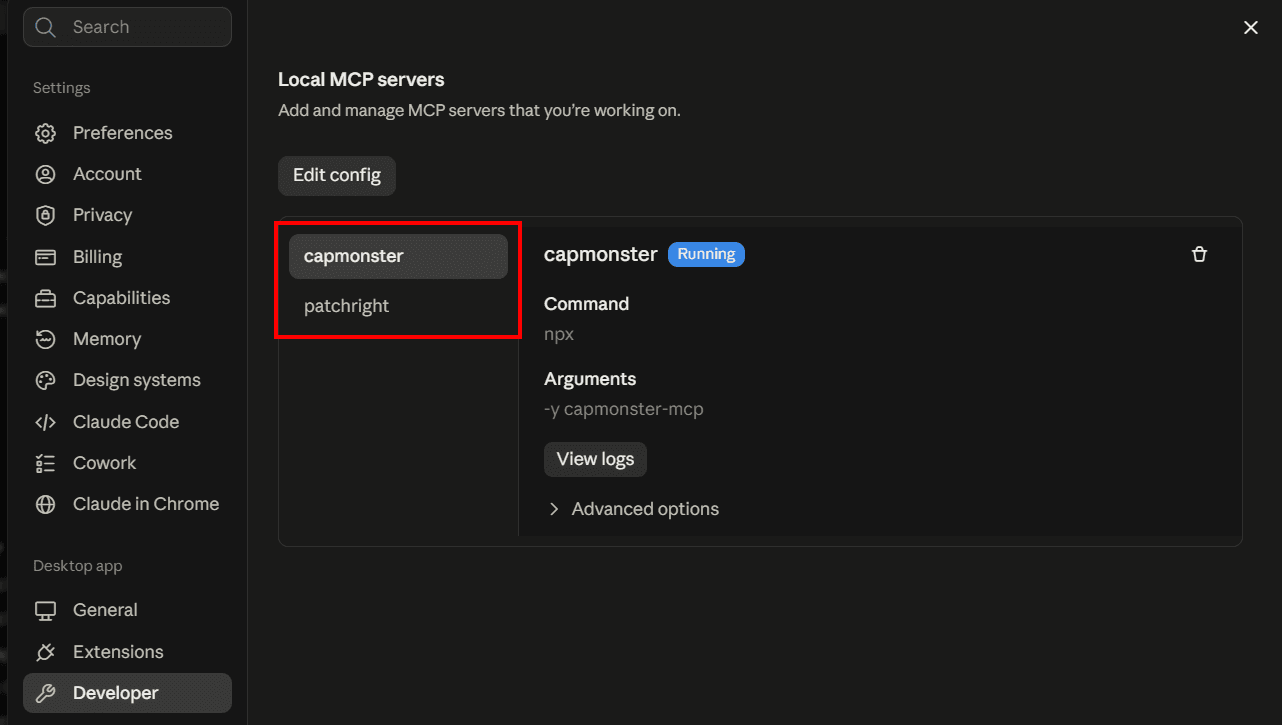Click the Claude Code brackets icon

point(45,422)
